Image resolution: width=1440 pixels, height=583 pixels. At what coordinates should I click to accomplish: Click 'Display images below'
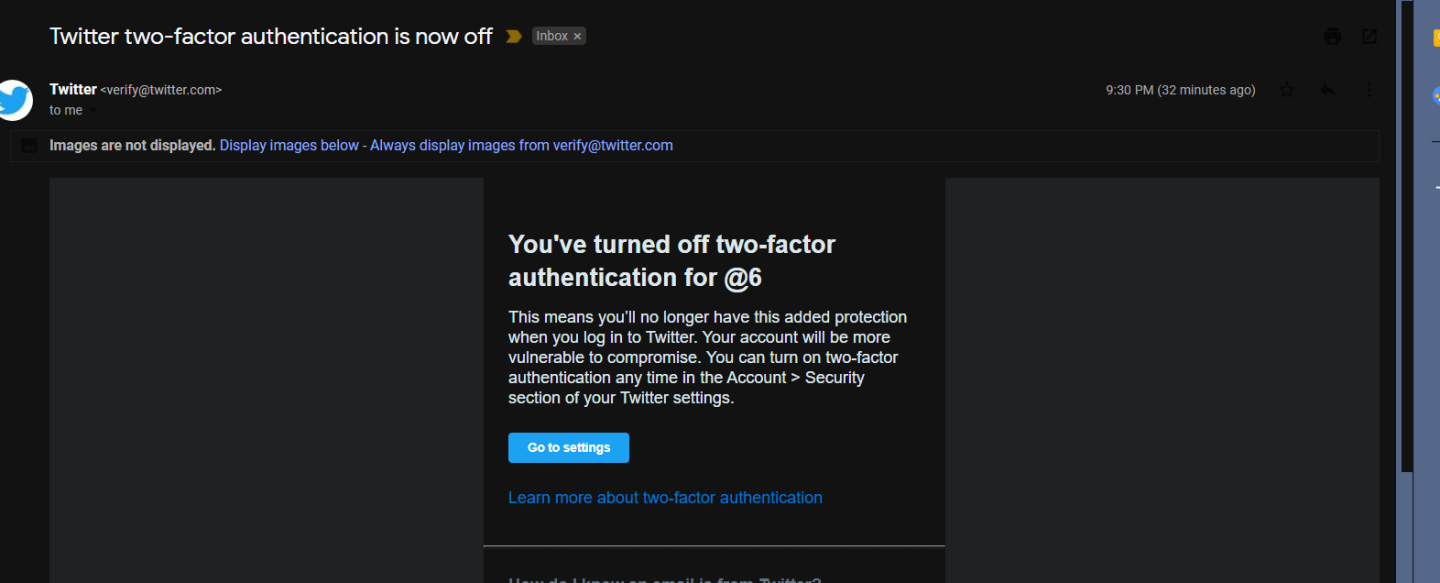(288, 145)
